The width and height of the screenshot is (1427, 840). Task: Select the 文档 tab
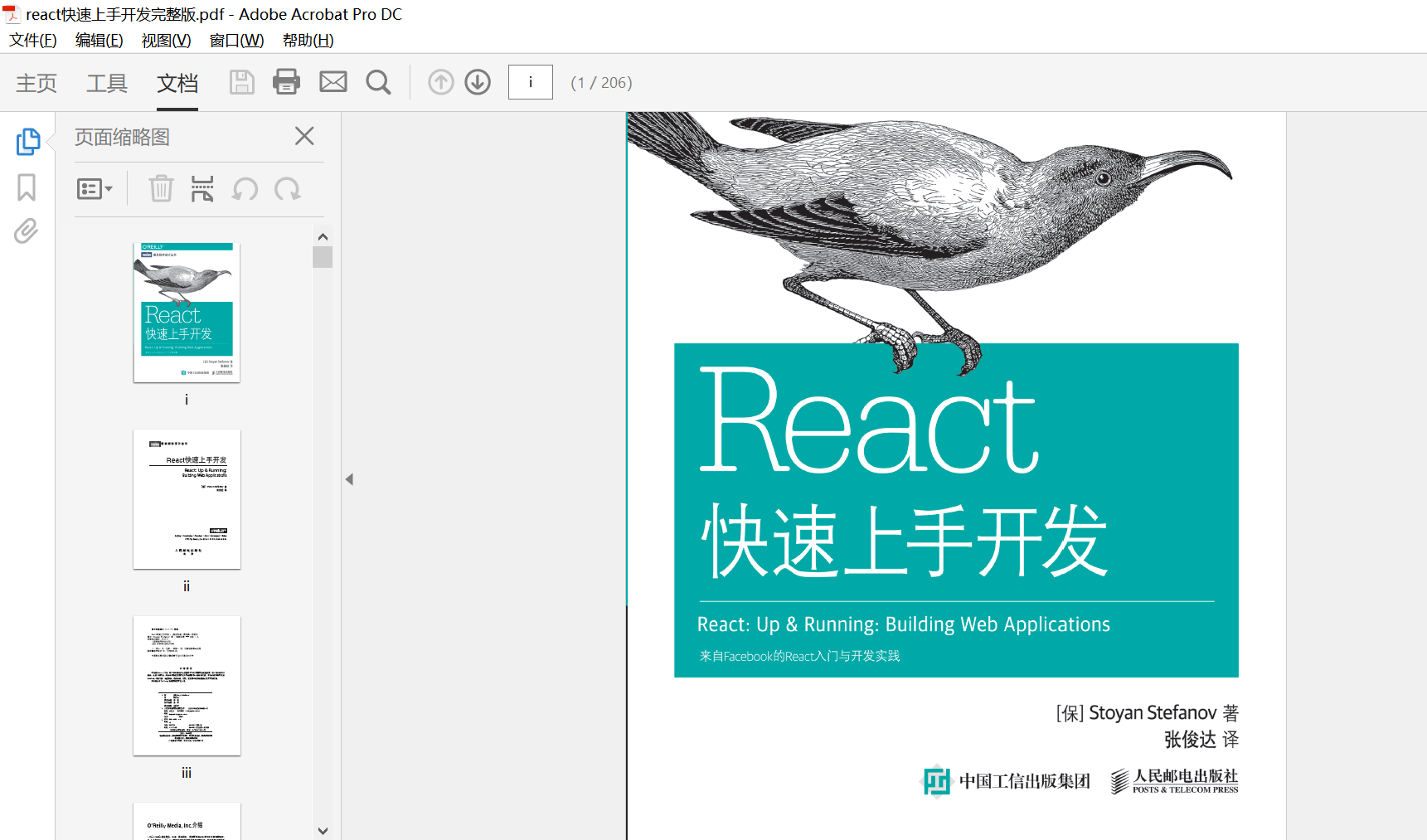point(177,83)
